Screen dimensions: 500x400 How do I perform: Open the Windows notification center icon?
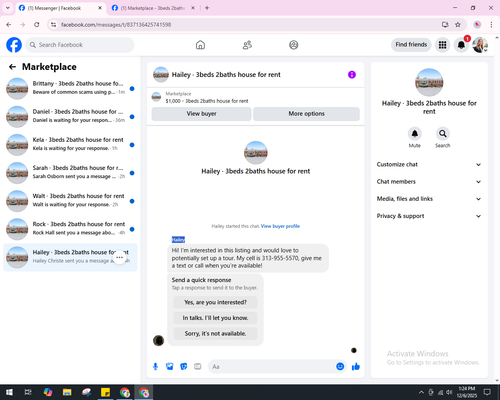487,392
